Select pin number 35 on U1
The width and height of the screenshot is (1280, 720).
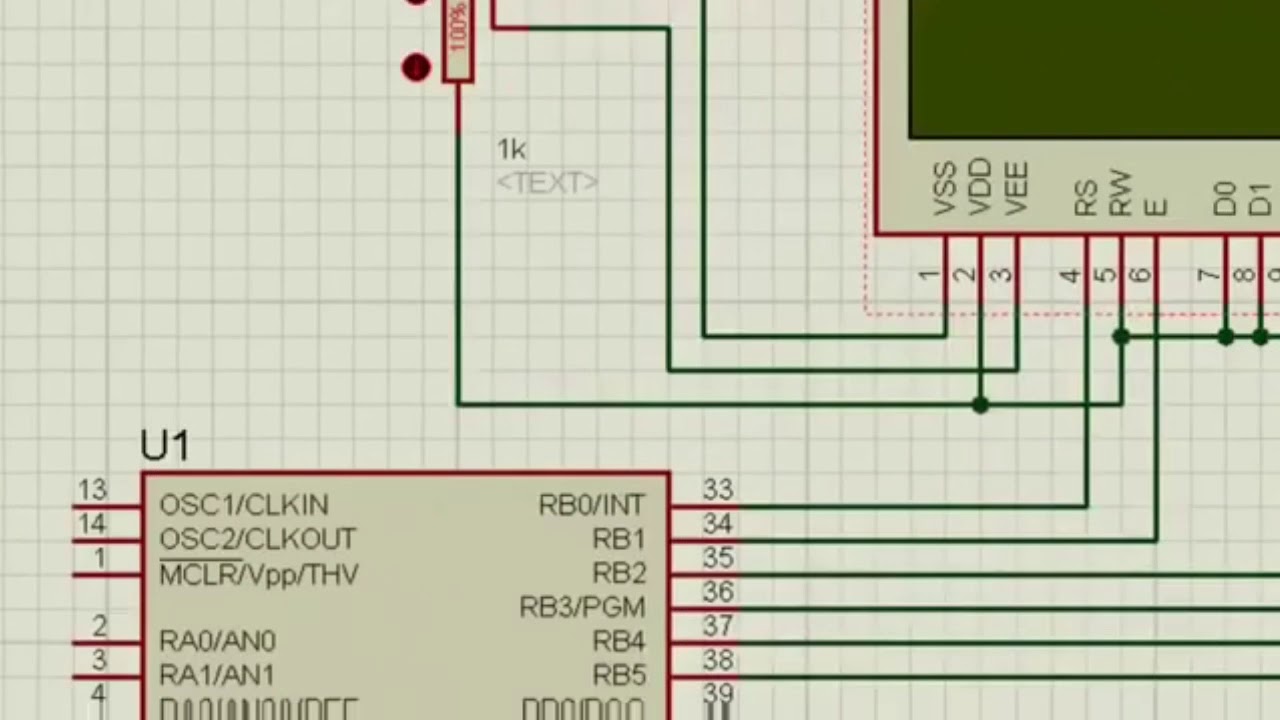[x=718, y=558]
